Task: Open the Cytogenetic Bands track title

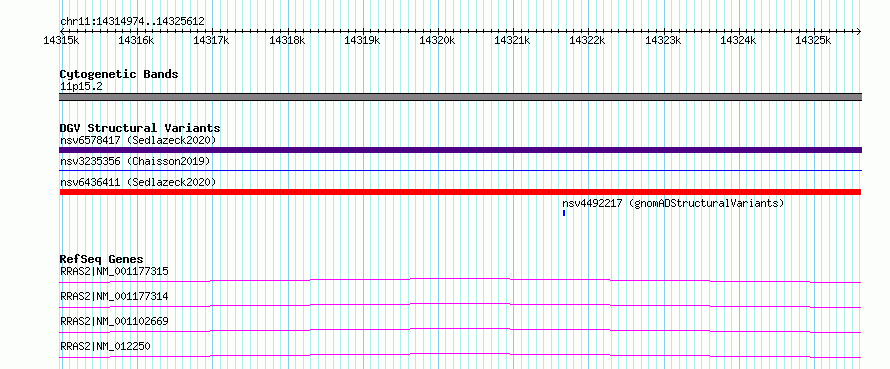Action: tap(119, 74)
